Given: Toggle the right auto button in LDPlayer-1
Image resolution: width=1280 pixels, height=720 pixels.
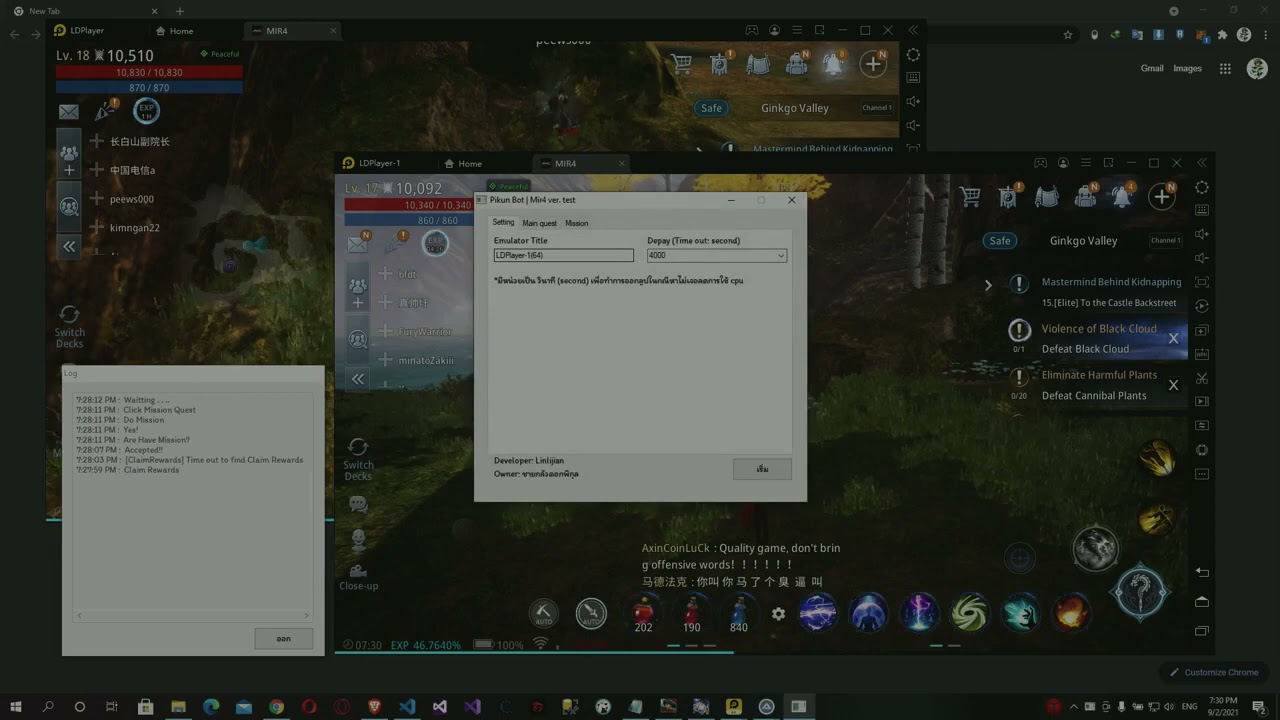Looking at the screenshot, I should [x=591, y=613].
